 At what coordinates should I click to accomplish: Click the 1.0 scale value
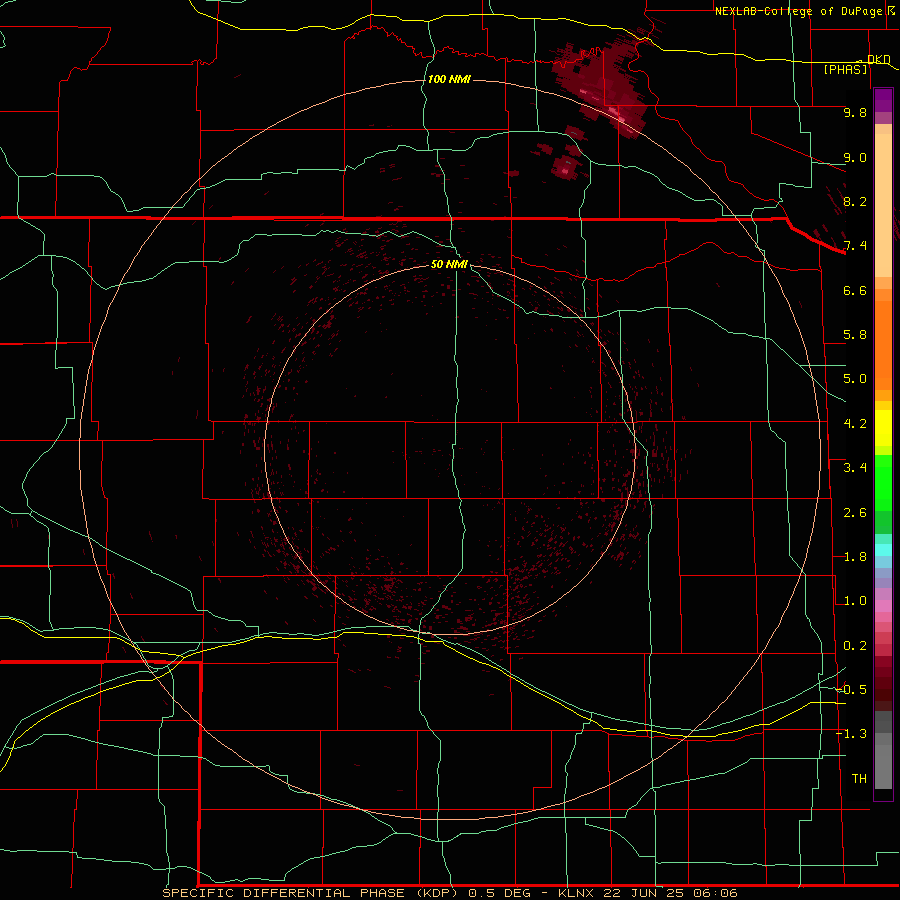[855, 601]
